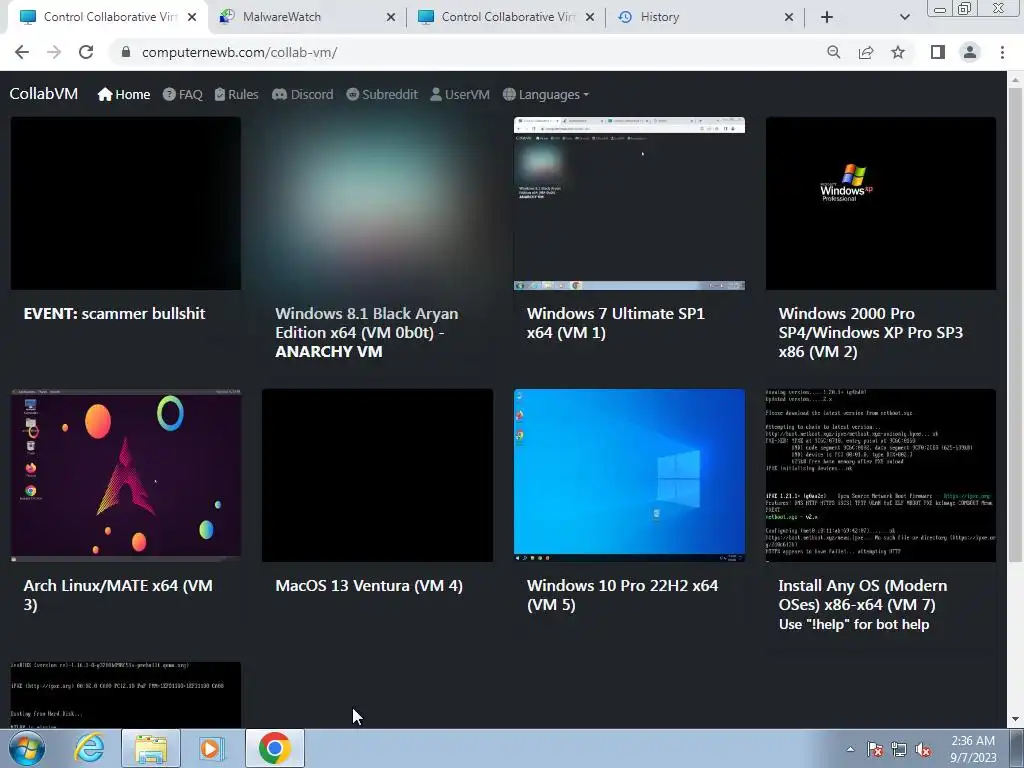Open the network tray icon
The width and height of the screenshot is (1024, 768).
pos(899,749)
